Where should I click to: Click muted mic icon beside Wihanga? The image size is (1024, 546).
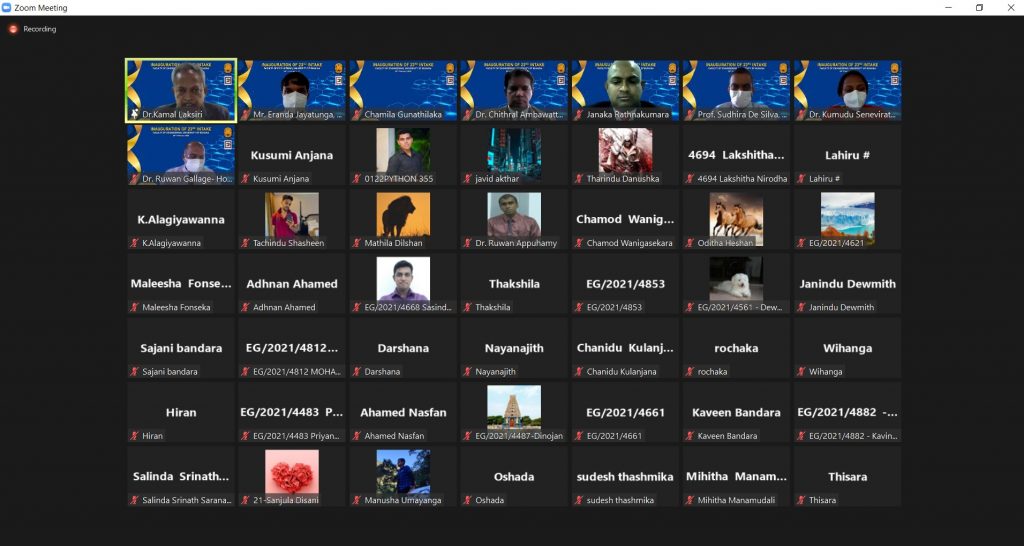click(801, 372)
